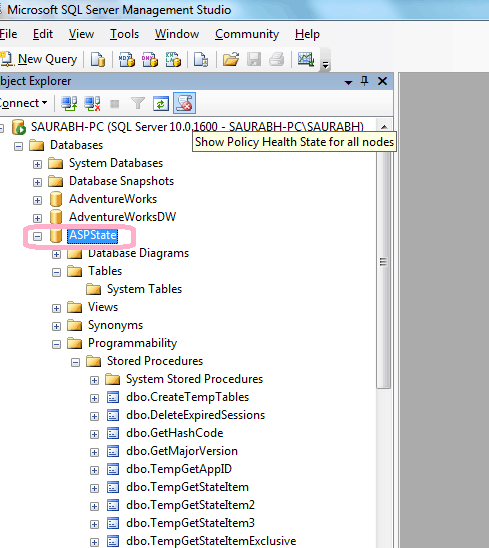Select the SAURABH-PC server node
The image size is (489, 548).
pos(197,127)
